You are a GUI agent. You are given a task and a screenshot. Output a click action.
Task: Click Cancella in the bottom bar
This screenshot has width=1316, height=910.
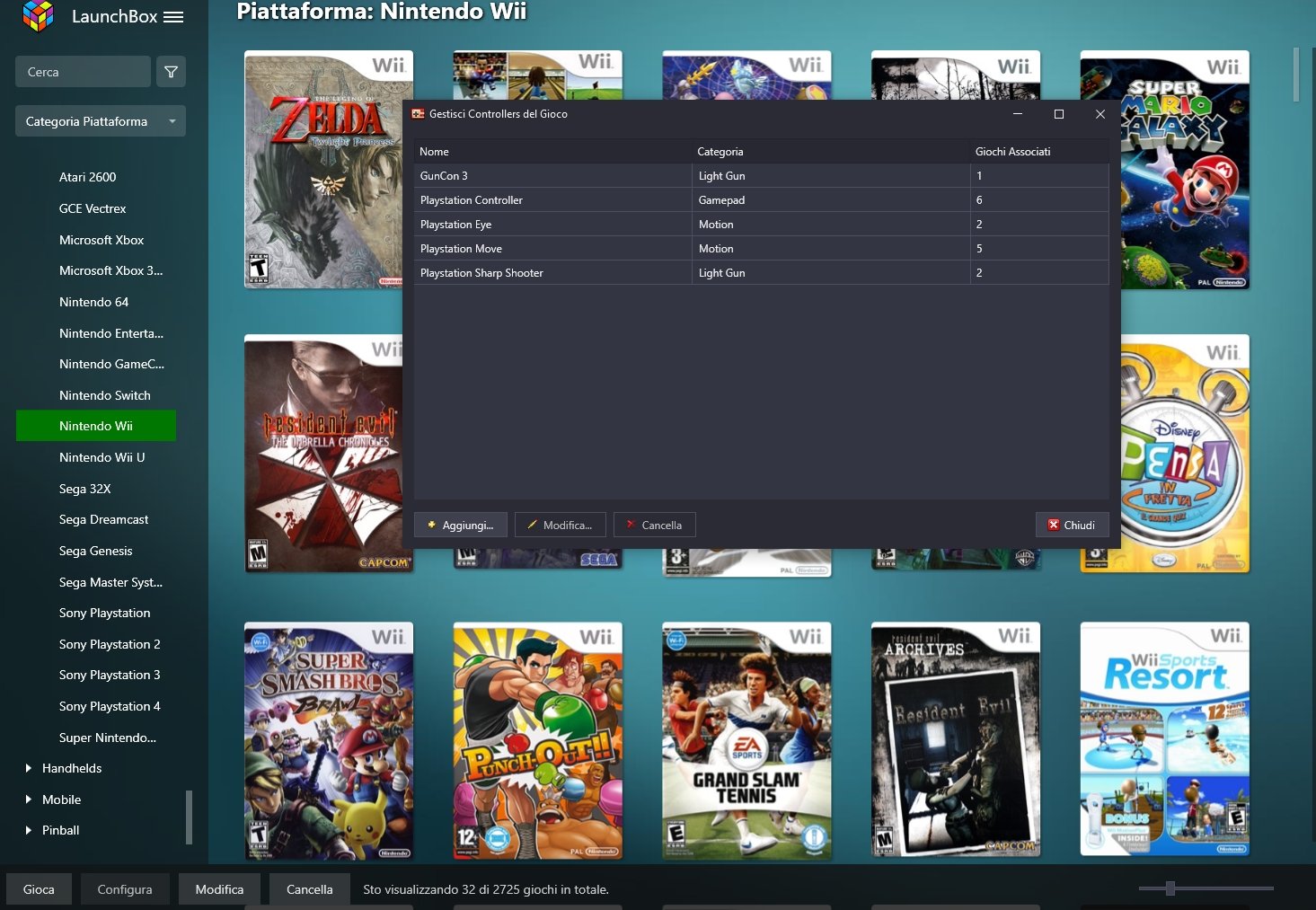coord(309,889)
